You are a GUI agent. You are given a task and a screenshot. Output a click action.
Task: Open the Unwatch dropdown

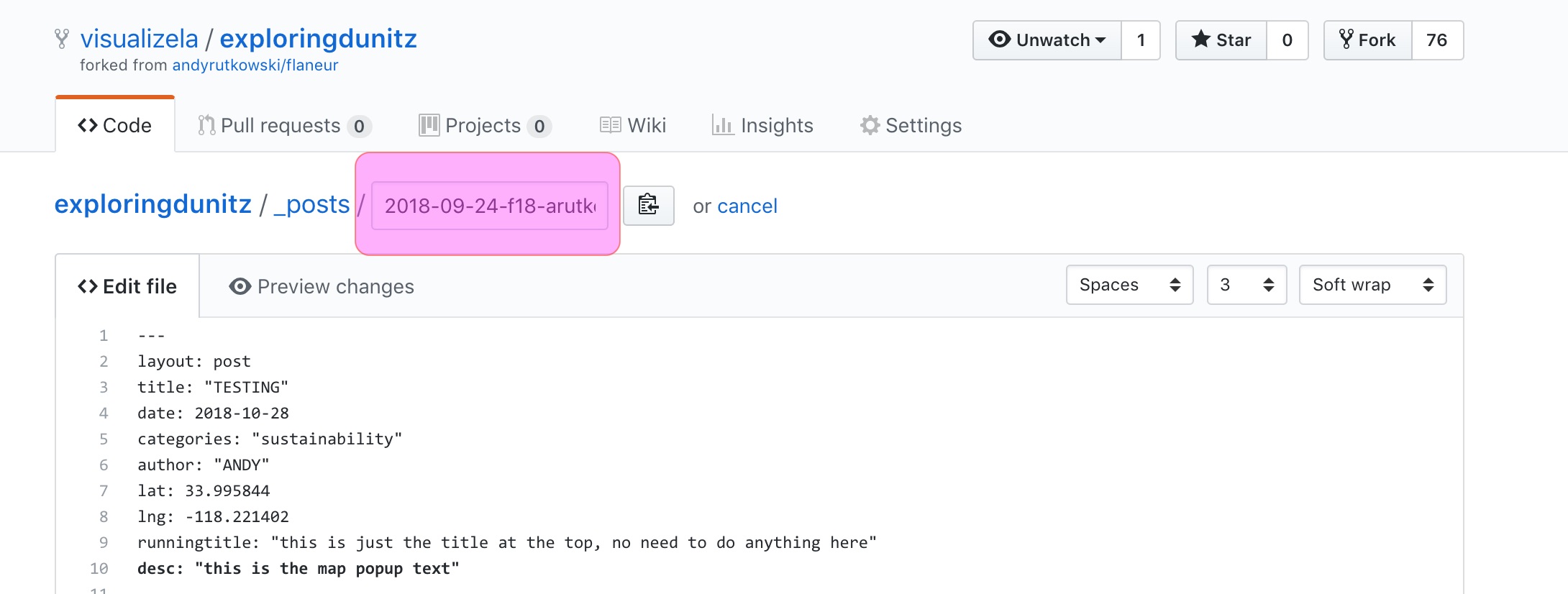point(1047,40)
